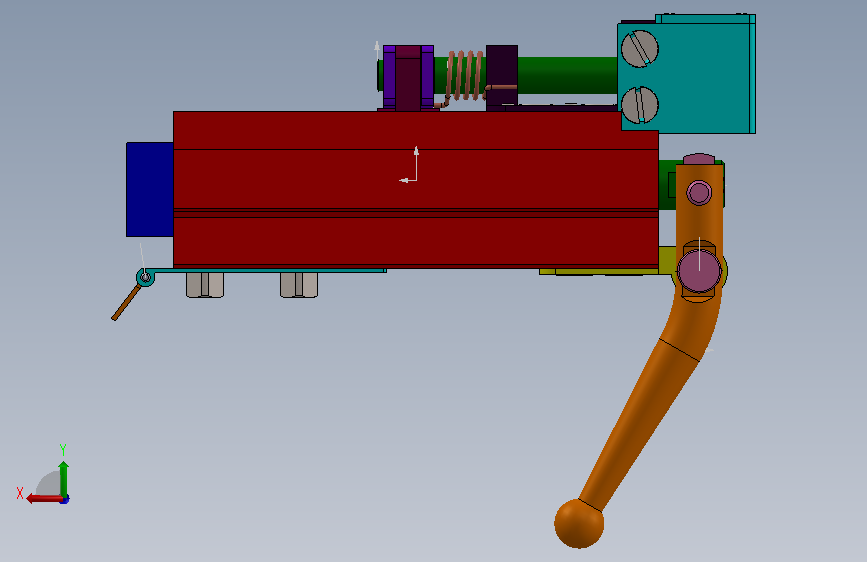Select the right hex standoff under the body

pos(299,285)
